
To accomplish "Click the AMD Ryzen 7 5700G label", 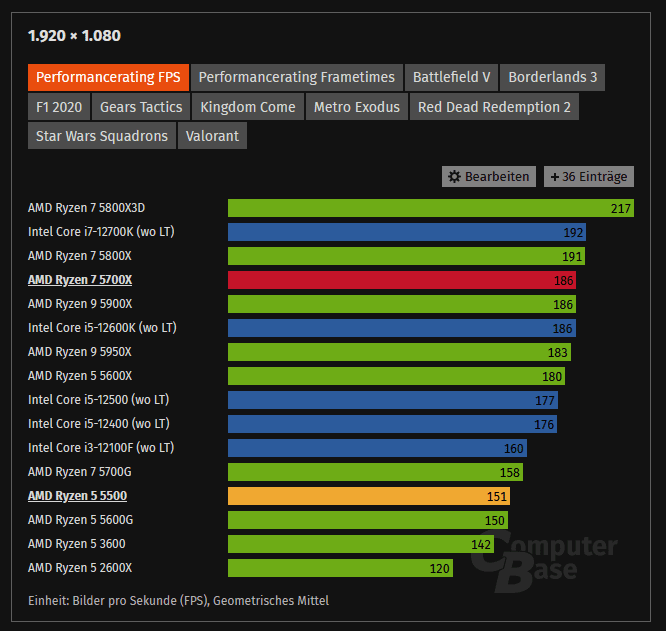I will 80,472.
